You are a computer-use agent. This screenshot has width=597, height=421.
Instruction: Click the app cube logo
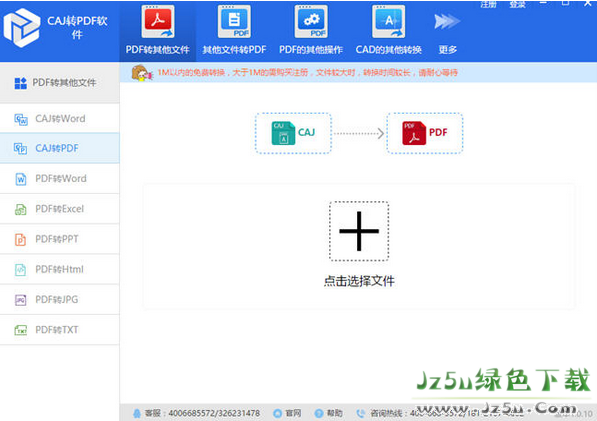(22, 28)
